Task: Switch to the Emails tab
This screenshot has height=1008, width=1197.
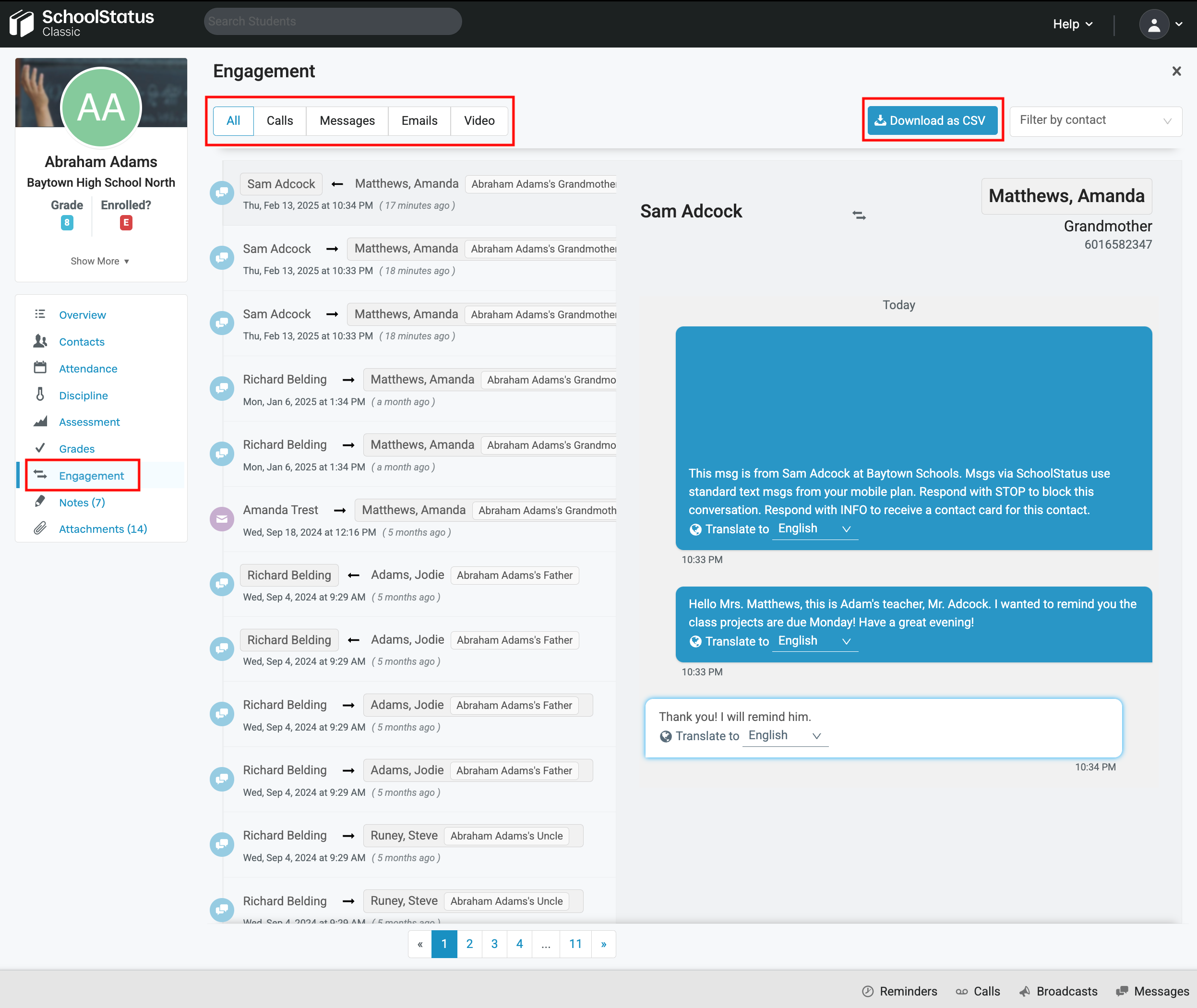Action: (419, 120)
